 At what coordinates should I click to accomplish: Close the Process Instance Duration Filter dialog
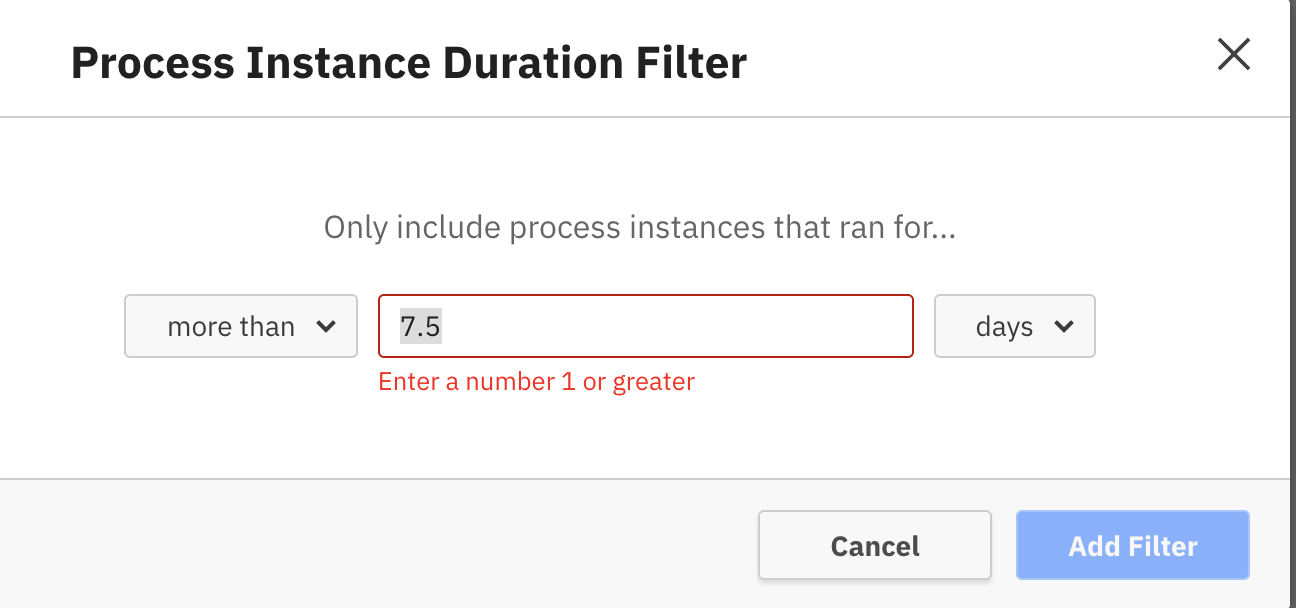point(1233,55)
